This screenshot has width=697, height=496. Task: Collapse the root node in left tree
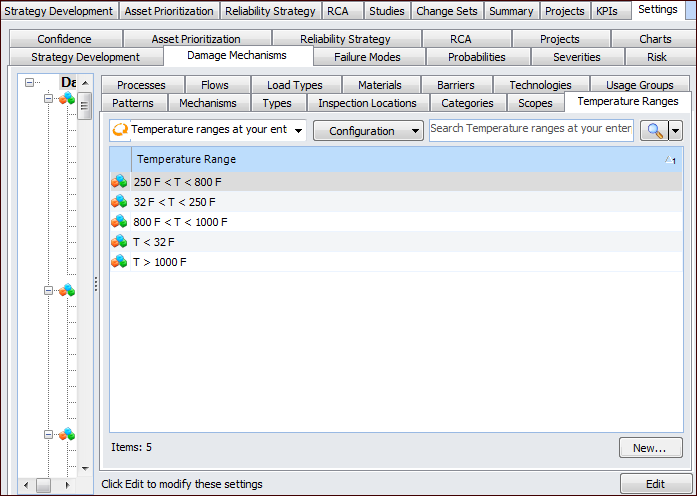(30, 83)
